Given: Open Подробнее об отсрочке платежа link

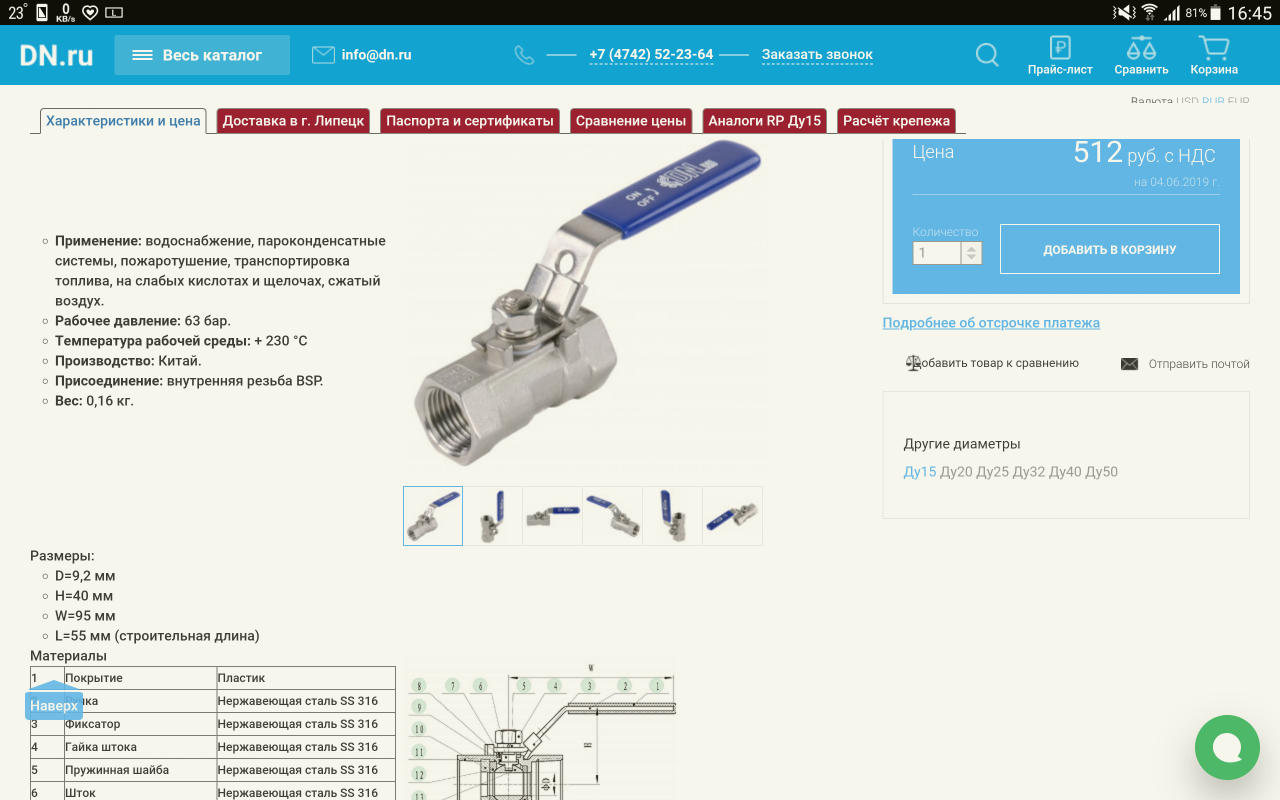Looking at the screenshot, I should point(991,323).
